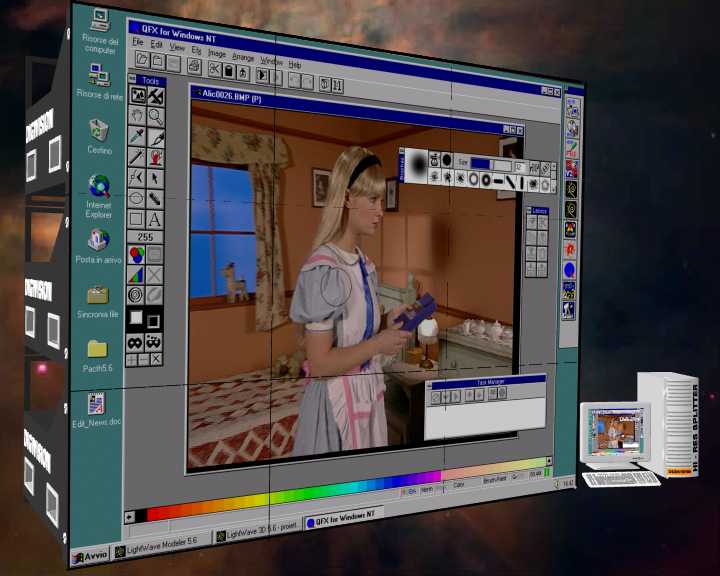Select the image picture tool in Tools palette
720x576 pixels.
137,95
